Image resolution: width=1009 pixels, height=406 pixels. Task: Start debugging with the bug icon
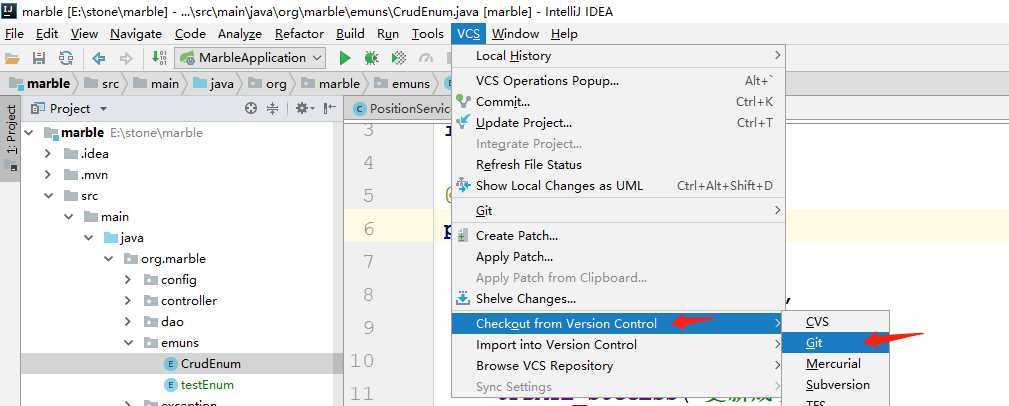pyautogui.click(x=371, y=58)
